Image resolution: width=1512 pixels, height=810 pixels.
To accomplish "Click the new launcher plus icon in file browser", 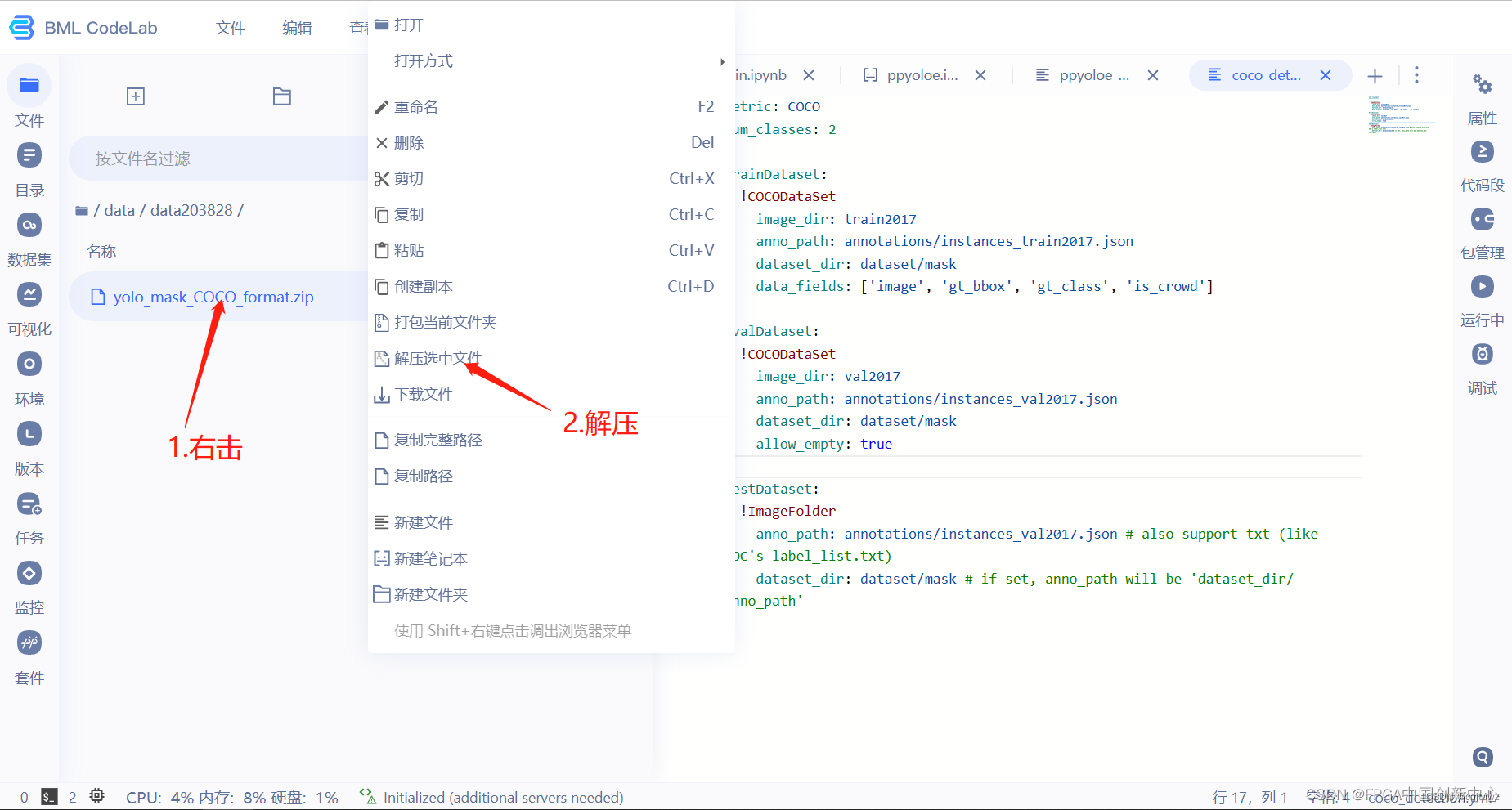I will pos(136,96).
